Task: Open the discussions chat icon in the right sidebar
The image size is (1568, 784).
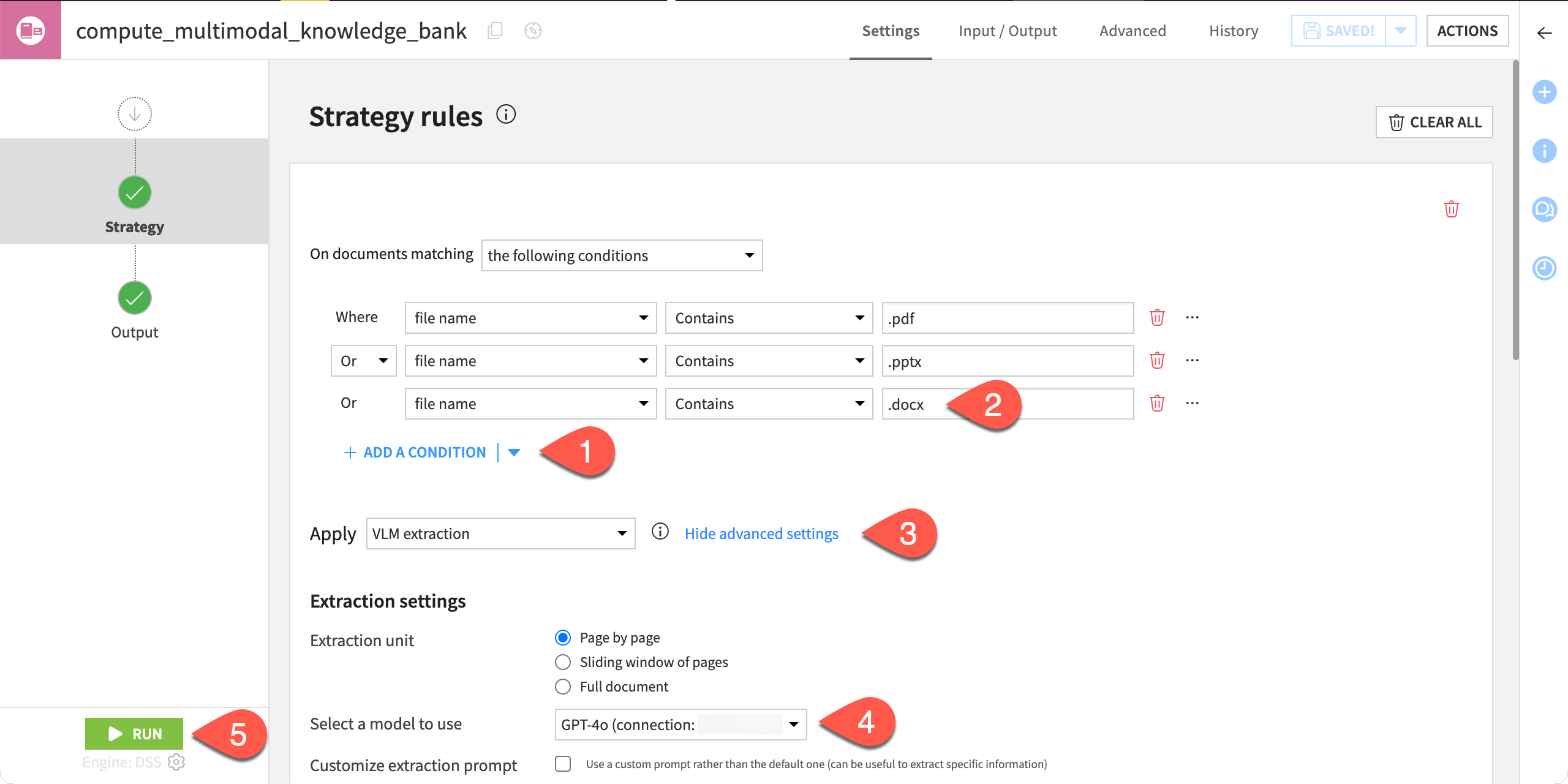Action: click(1544, 209)
